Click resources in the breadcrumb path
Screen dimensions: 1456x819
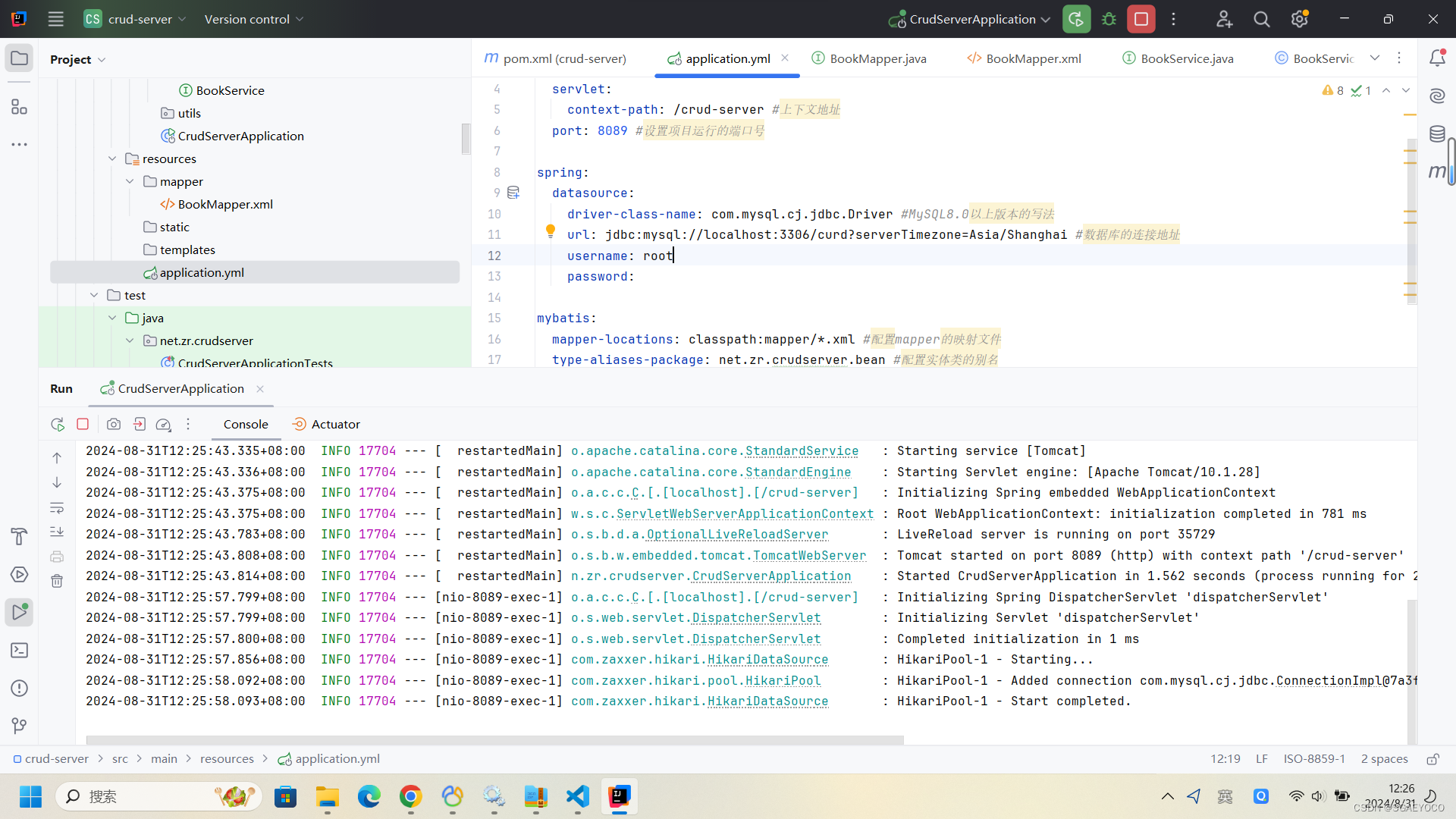pyautogui.click(x=227, y=759)
